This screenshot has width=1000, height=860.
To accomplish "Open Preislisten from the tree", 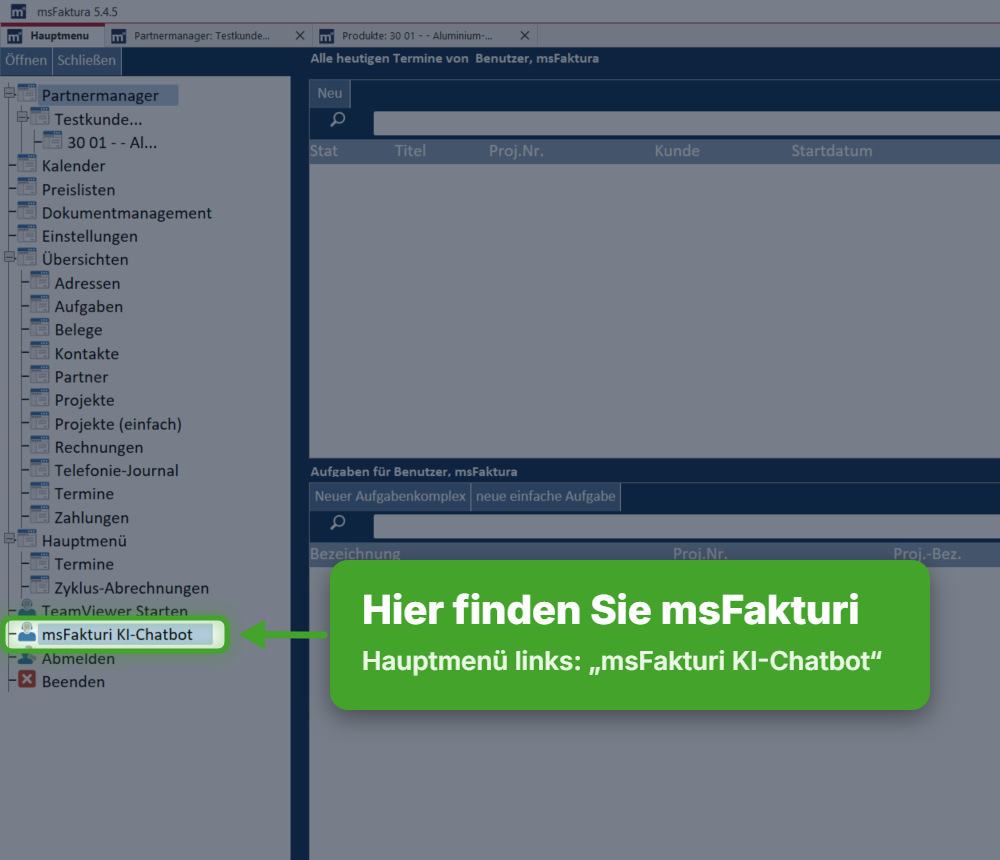I will pos(78,189).
